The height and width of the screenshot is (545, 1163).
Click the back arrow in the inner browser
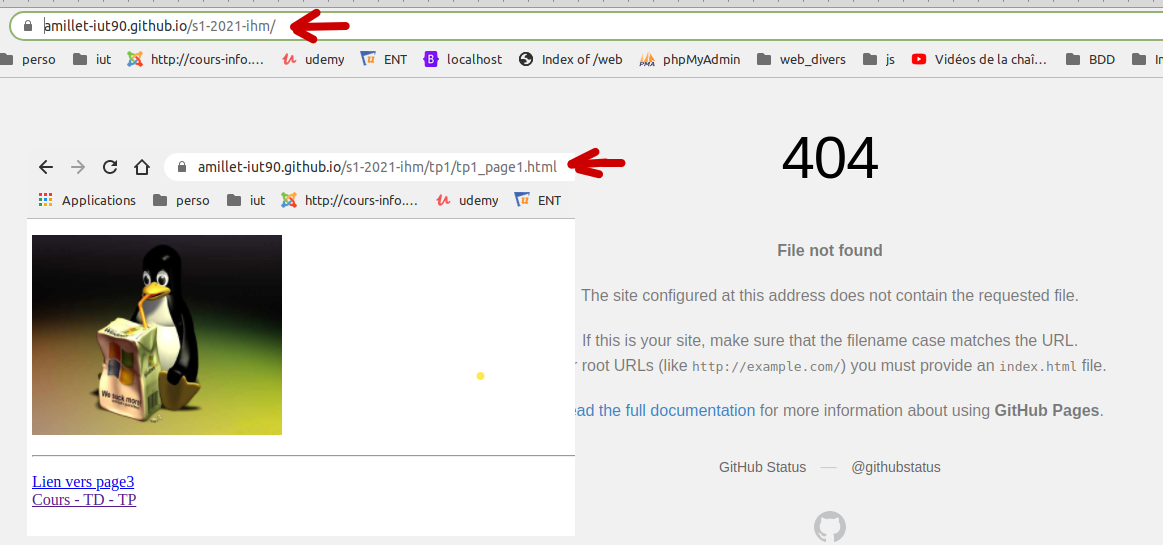[x=45, y=167]
